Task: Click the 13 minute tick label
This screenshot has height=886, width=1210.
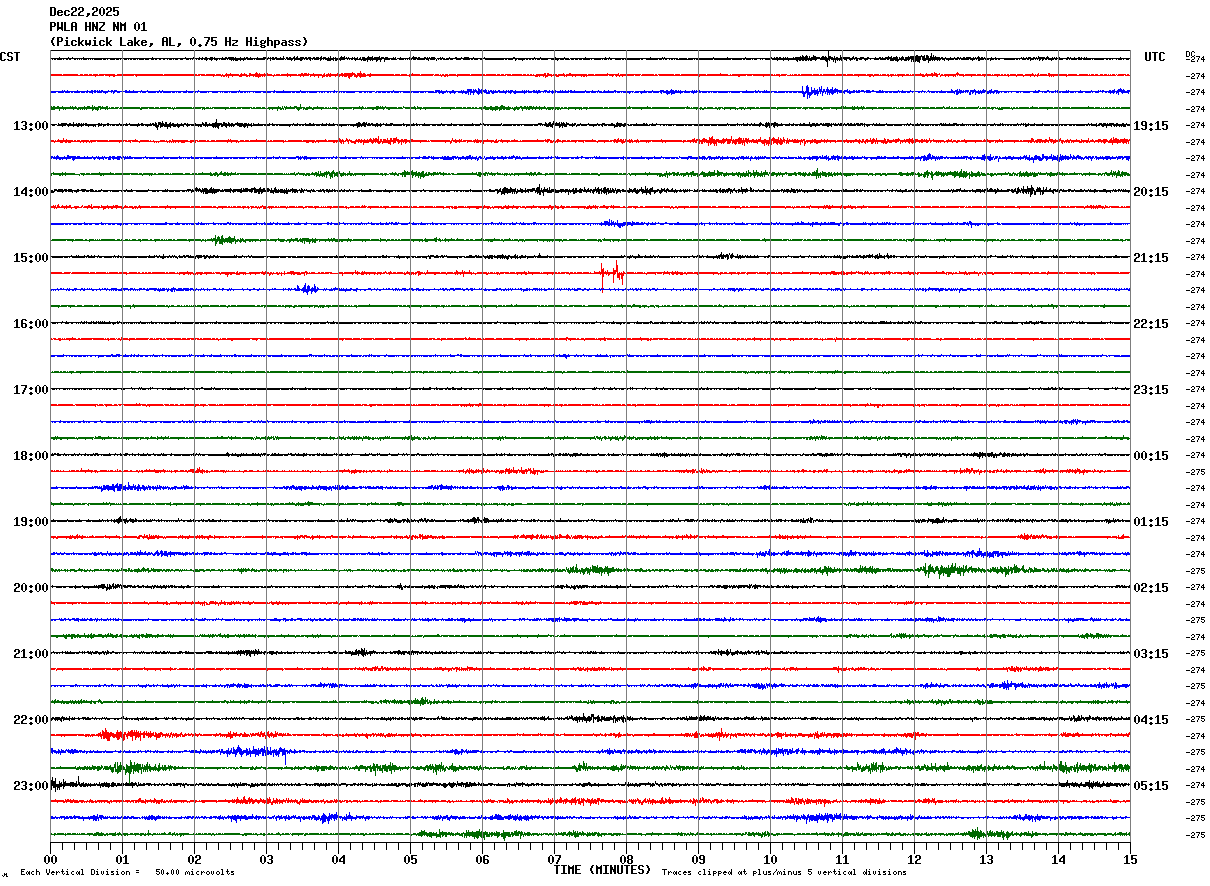Action: tap(986, 859)
